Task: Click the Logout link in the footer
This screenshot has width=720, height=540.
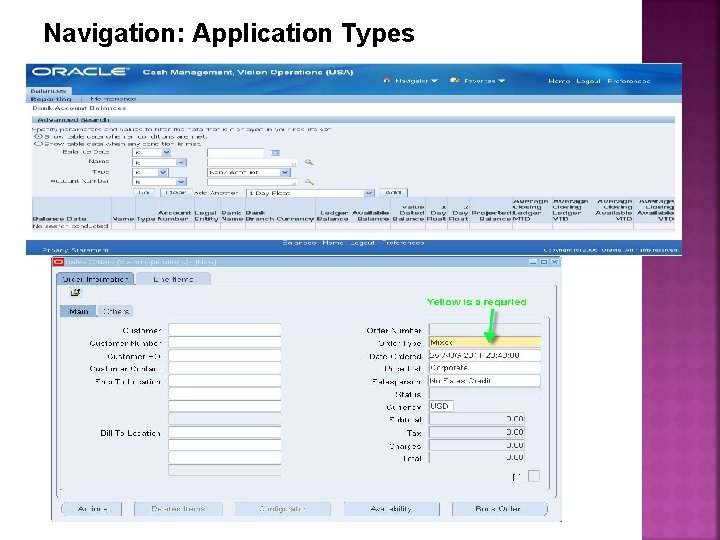Action: (362, 242)
